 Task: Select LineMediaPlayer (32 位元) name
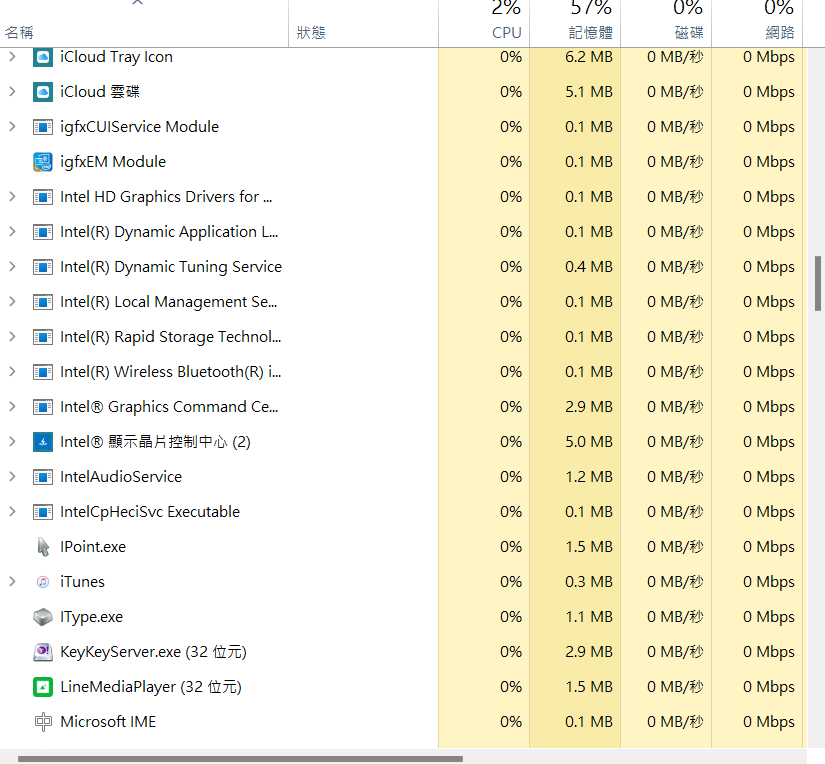click(x=151, y=687)
